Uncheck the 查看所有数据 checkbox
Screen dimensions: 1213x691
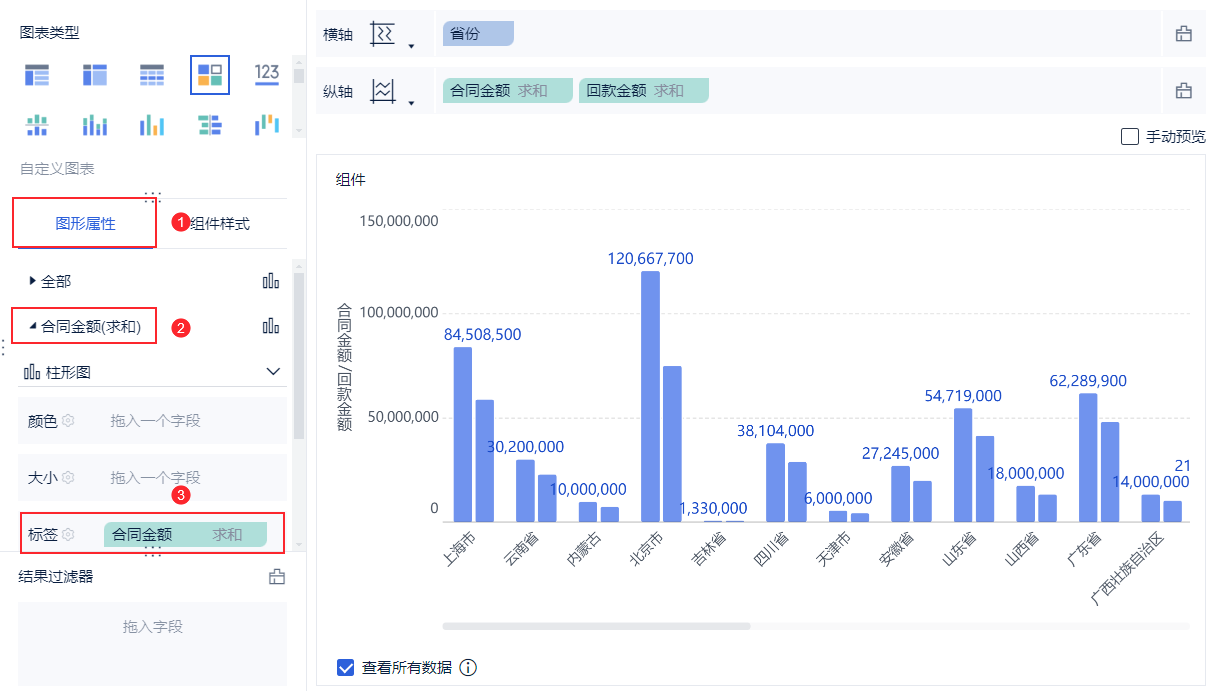[346, 668]
